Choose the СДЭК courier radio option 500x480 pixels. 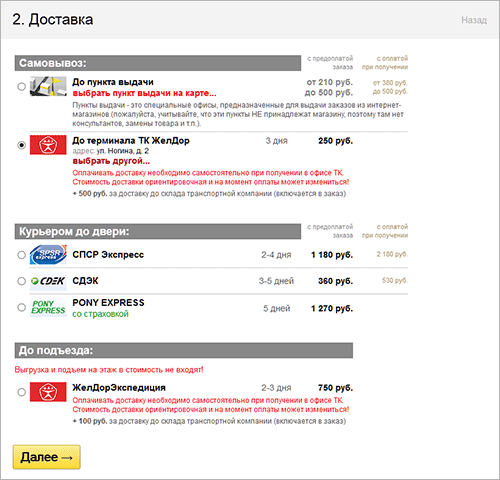tap(21, 281)
